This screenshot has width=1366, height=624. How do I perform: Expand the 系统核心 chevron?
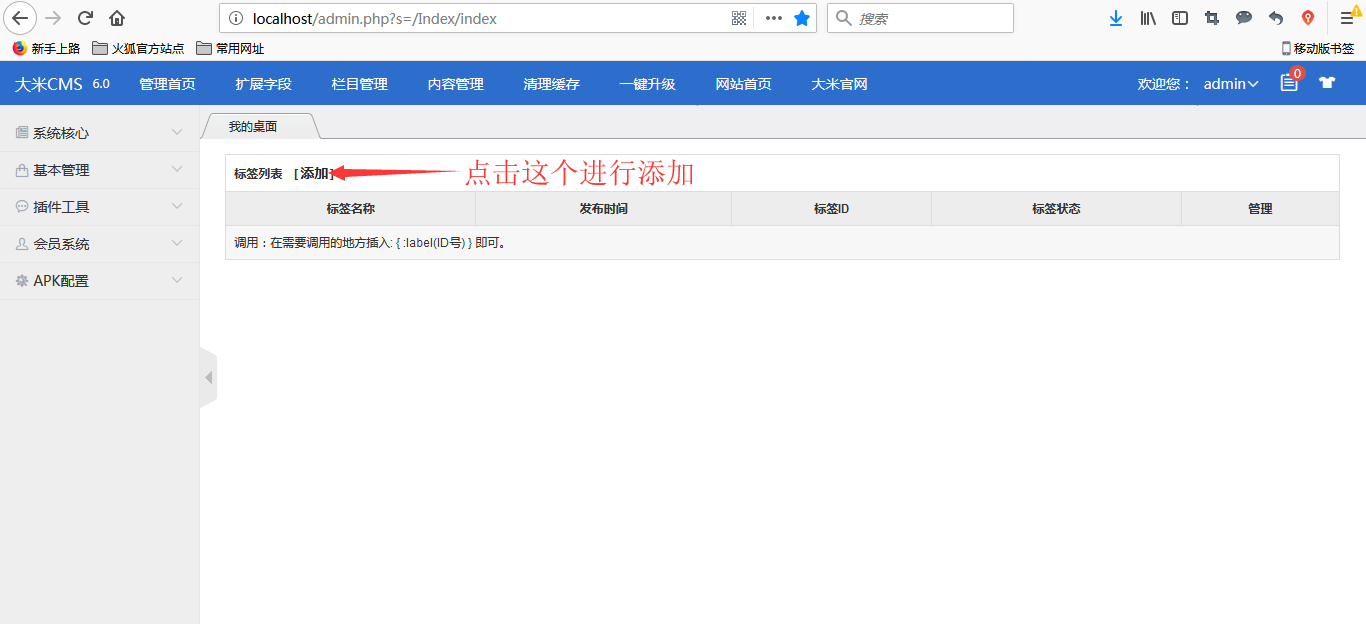pyautogui.click(x=177, y=132)
